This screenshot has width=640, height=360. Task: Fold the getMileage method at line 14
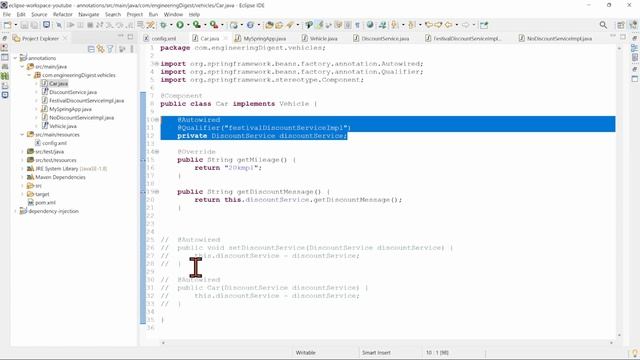(x=157, y=152)
